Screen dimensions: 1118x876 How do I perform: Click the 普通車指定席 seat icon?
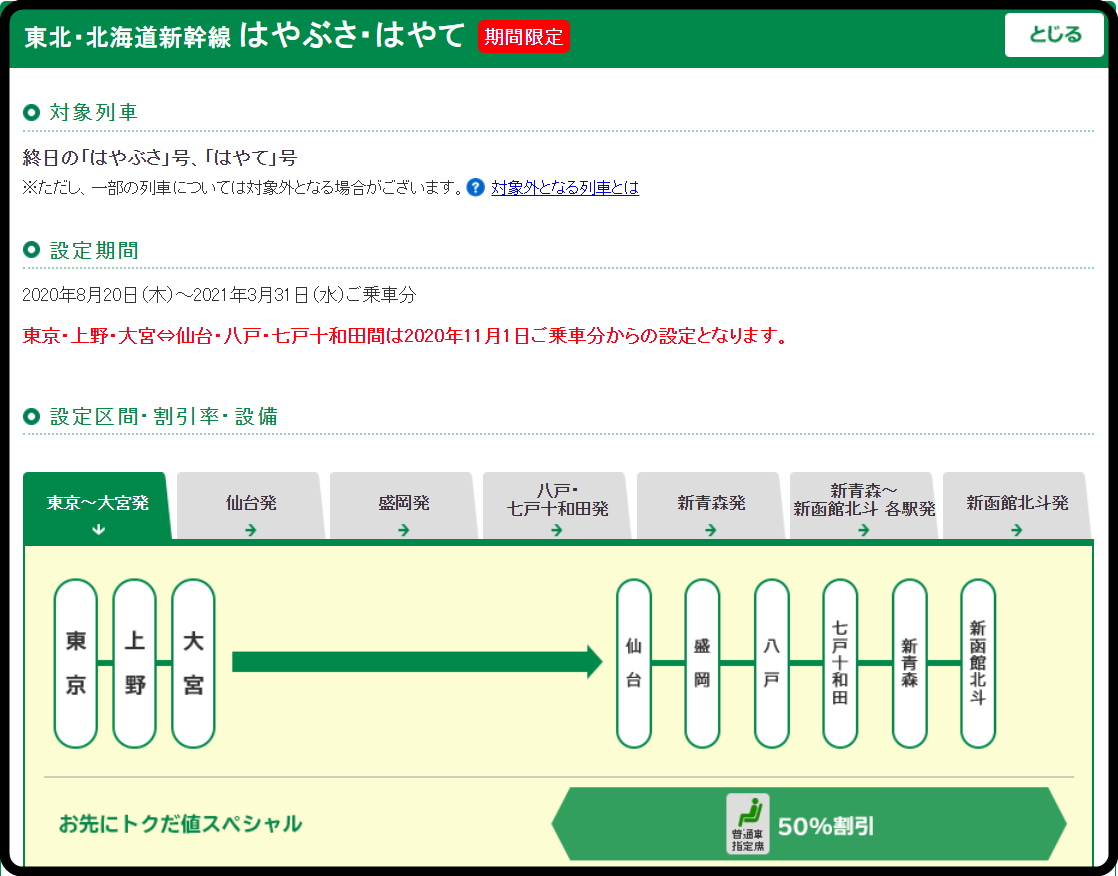[x=747, y=824]
